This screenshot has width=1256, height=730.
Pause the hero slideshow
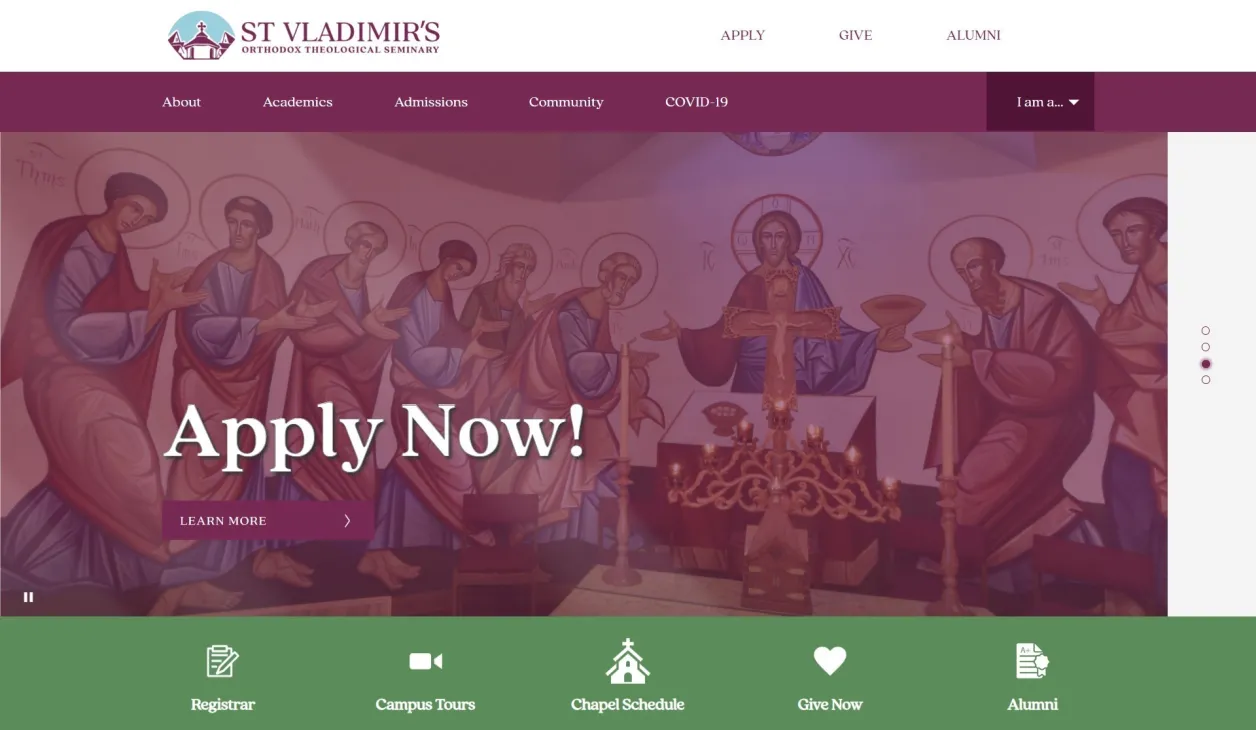[28, 597]
